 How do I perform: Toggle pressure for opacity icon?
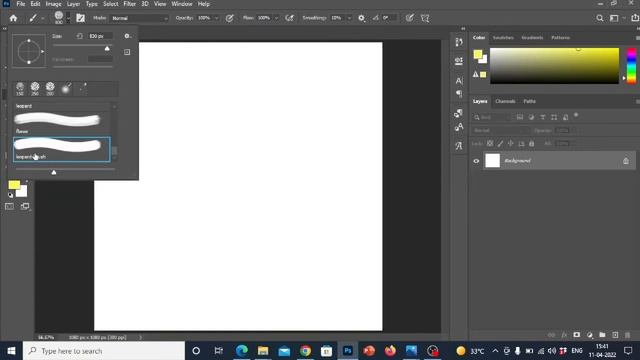[230, 18]
